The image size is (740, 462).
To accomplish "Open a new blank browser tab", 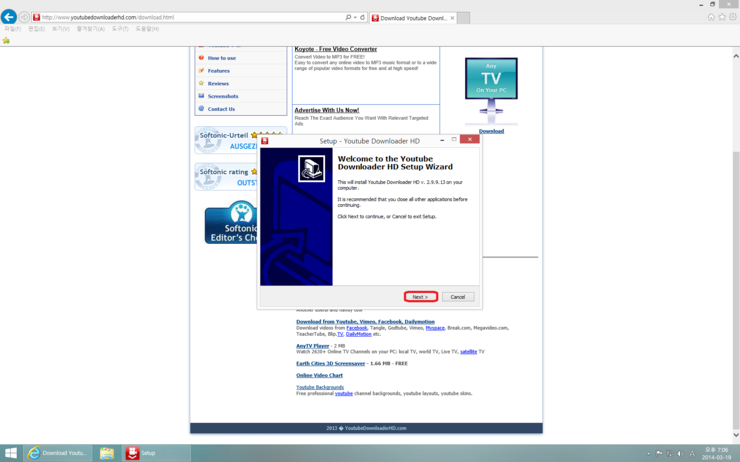I will point(463,18).
